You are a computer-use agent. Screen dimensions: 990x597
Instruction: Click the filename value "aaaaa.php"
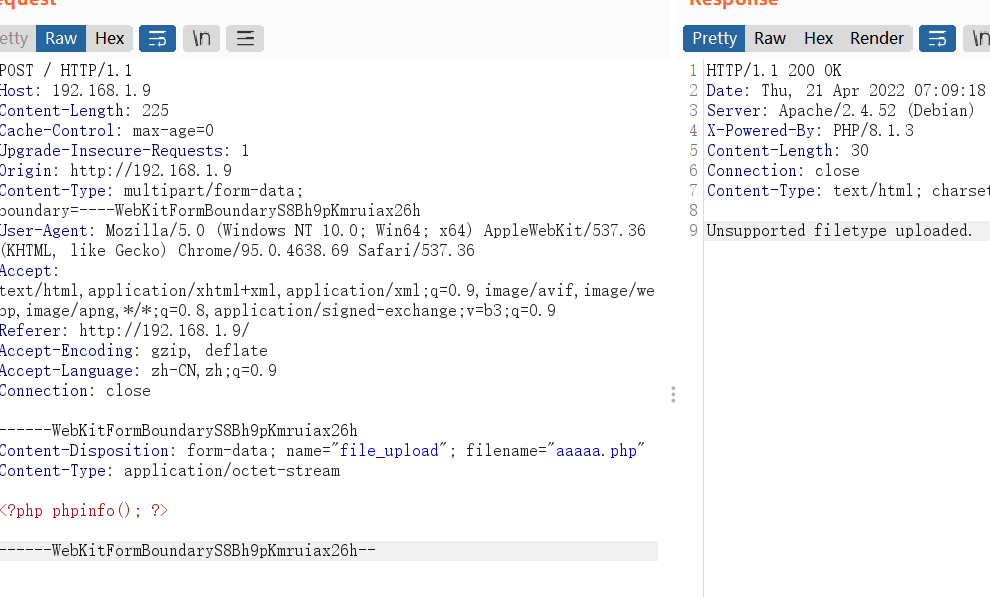click(x=595, y=451)
